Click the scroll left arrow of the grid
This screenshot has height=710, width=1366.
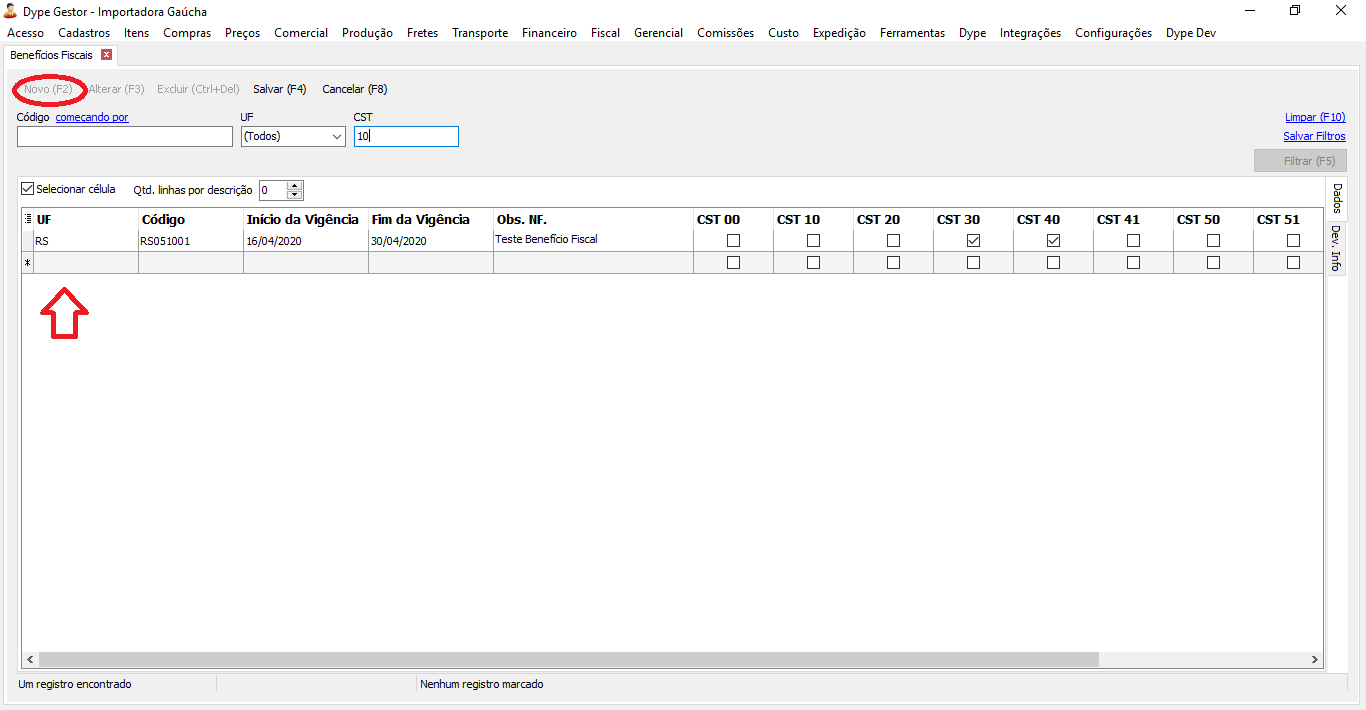pos(29,660)
